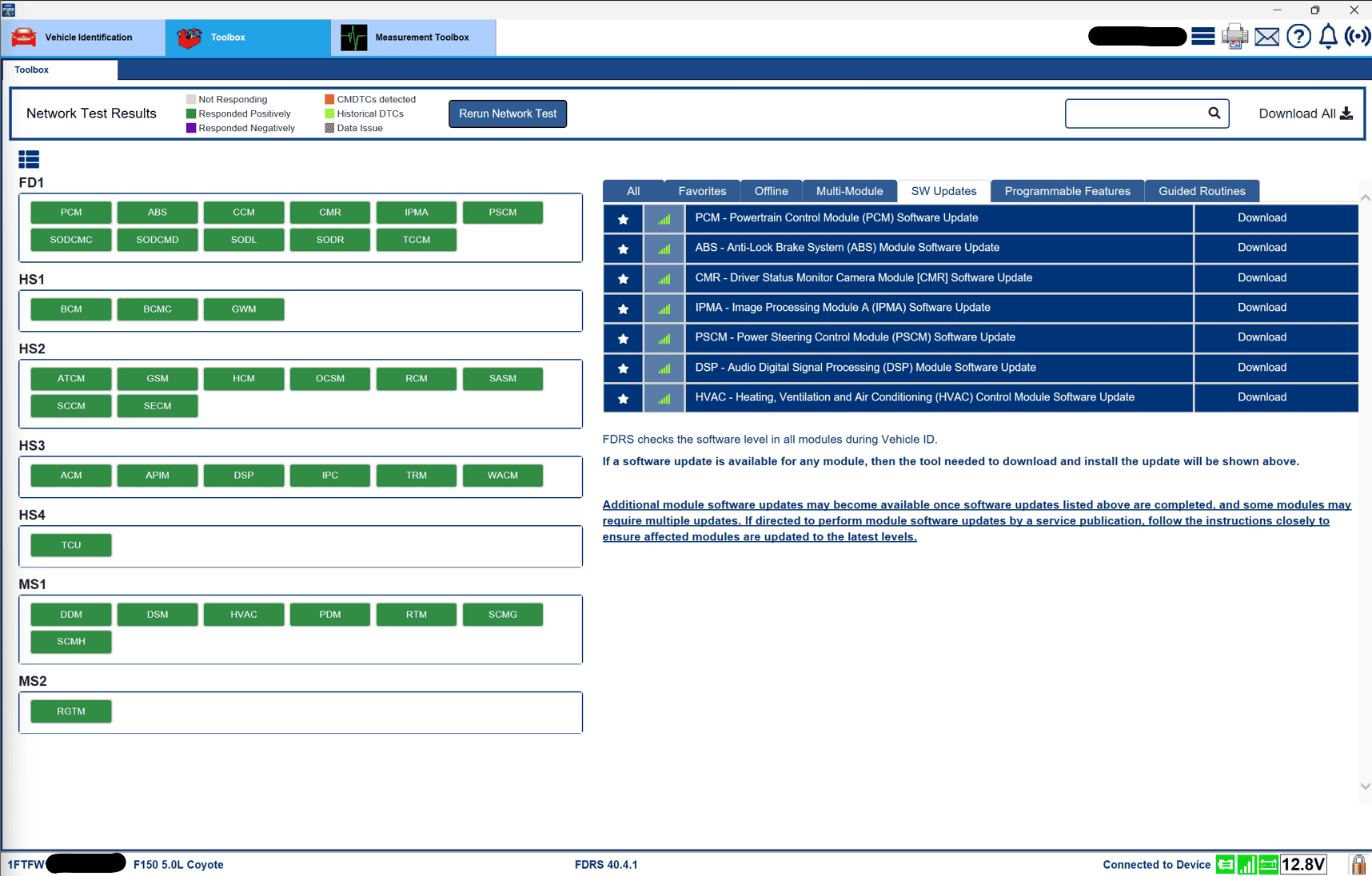Switch to Vehicle Identification tab
The width and height of the screenshot is (1372, 876).
click(x=83, y=38)
